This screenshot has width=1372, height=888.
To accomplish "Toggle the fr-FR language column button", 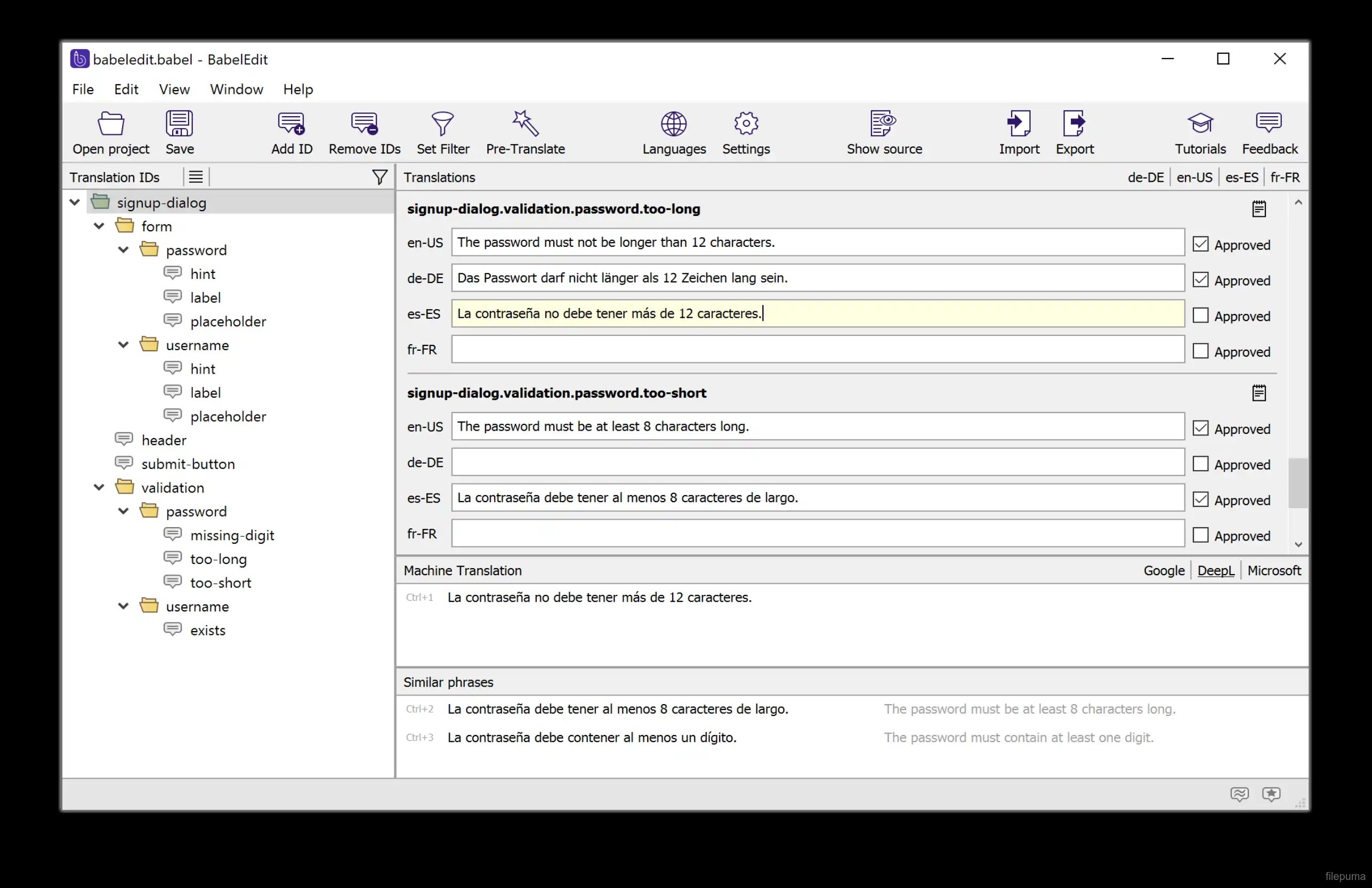I will pos(1285,177).
